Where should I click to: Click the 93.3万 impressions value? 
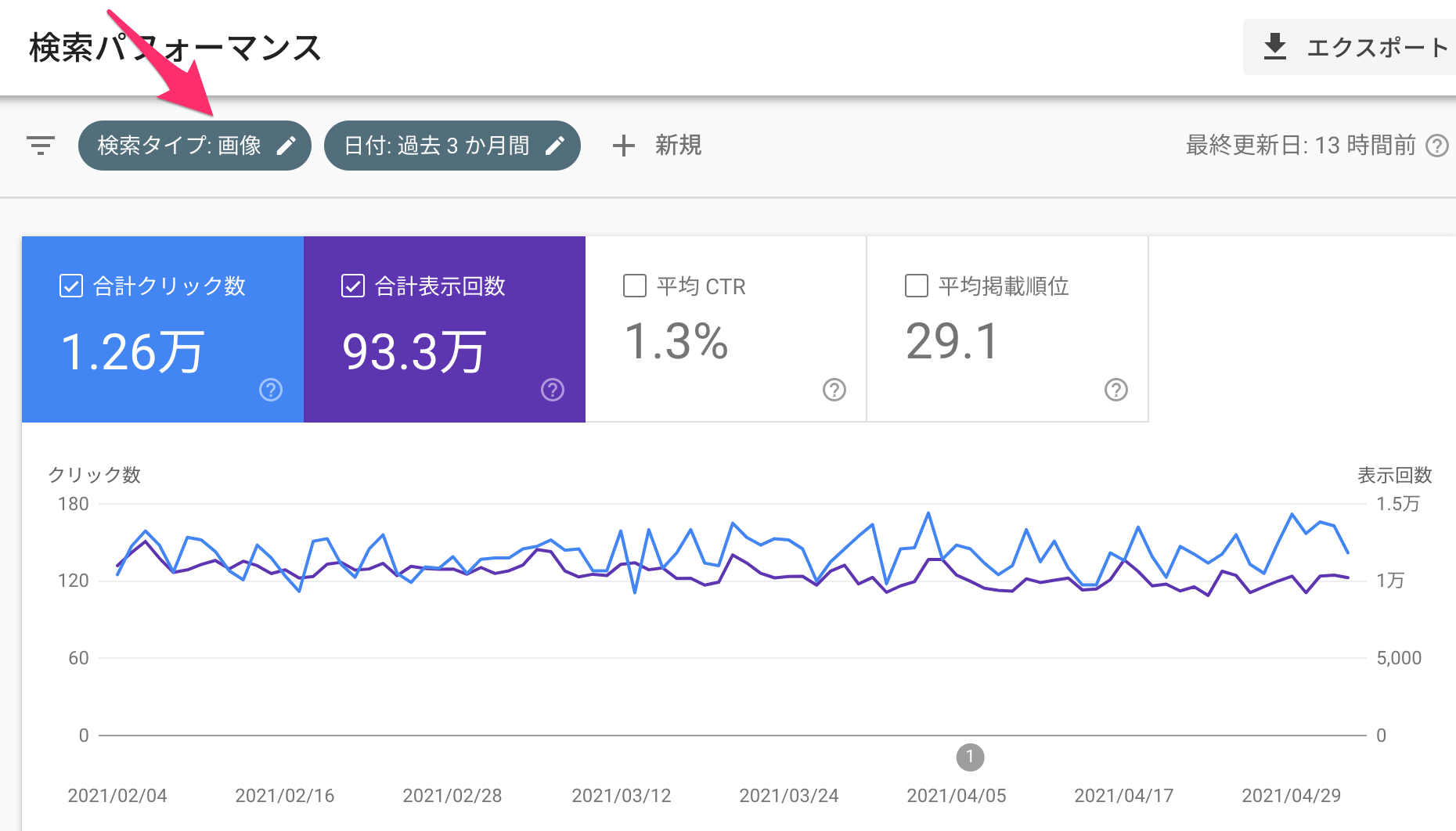tap(414, 351)
